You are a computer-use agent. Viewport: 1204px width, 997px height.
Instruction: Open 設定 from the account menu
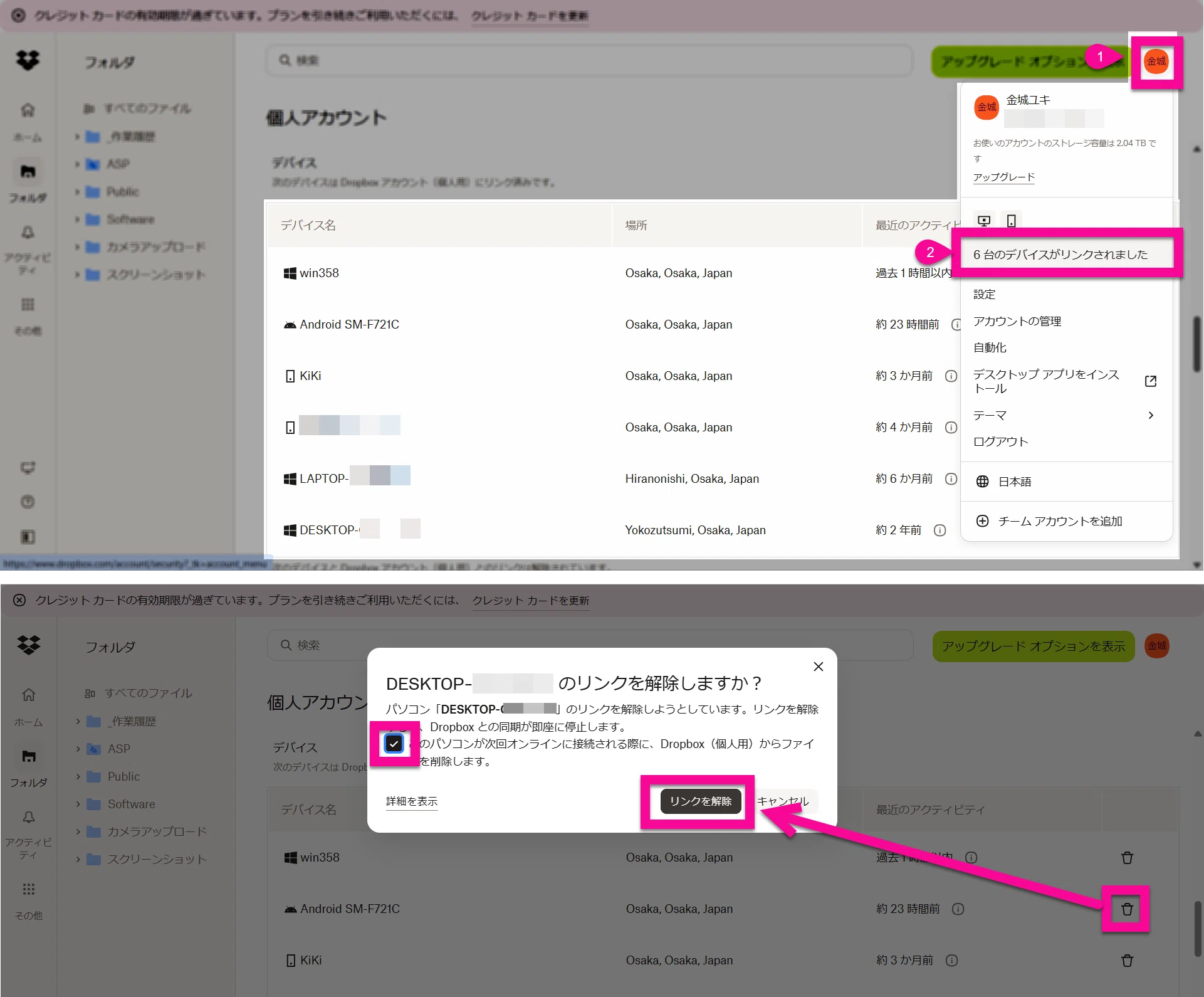tap(985, 295)
